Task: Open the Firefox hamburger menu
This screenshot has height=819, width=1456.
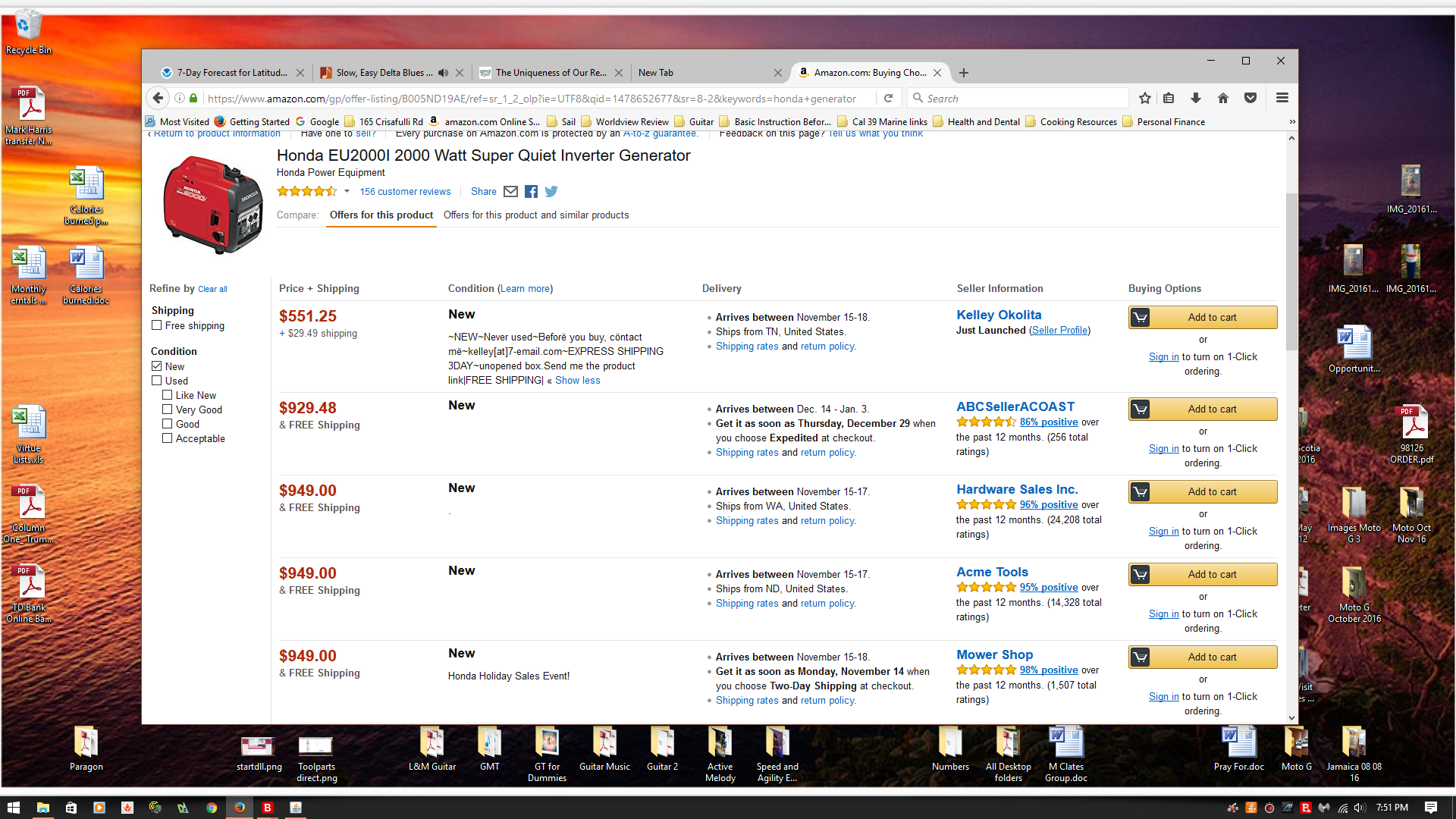Action: tap(1282, 98)
